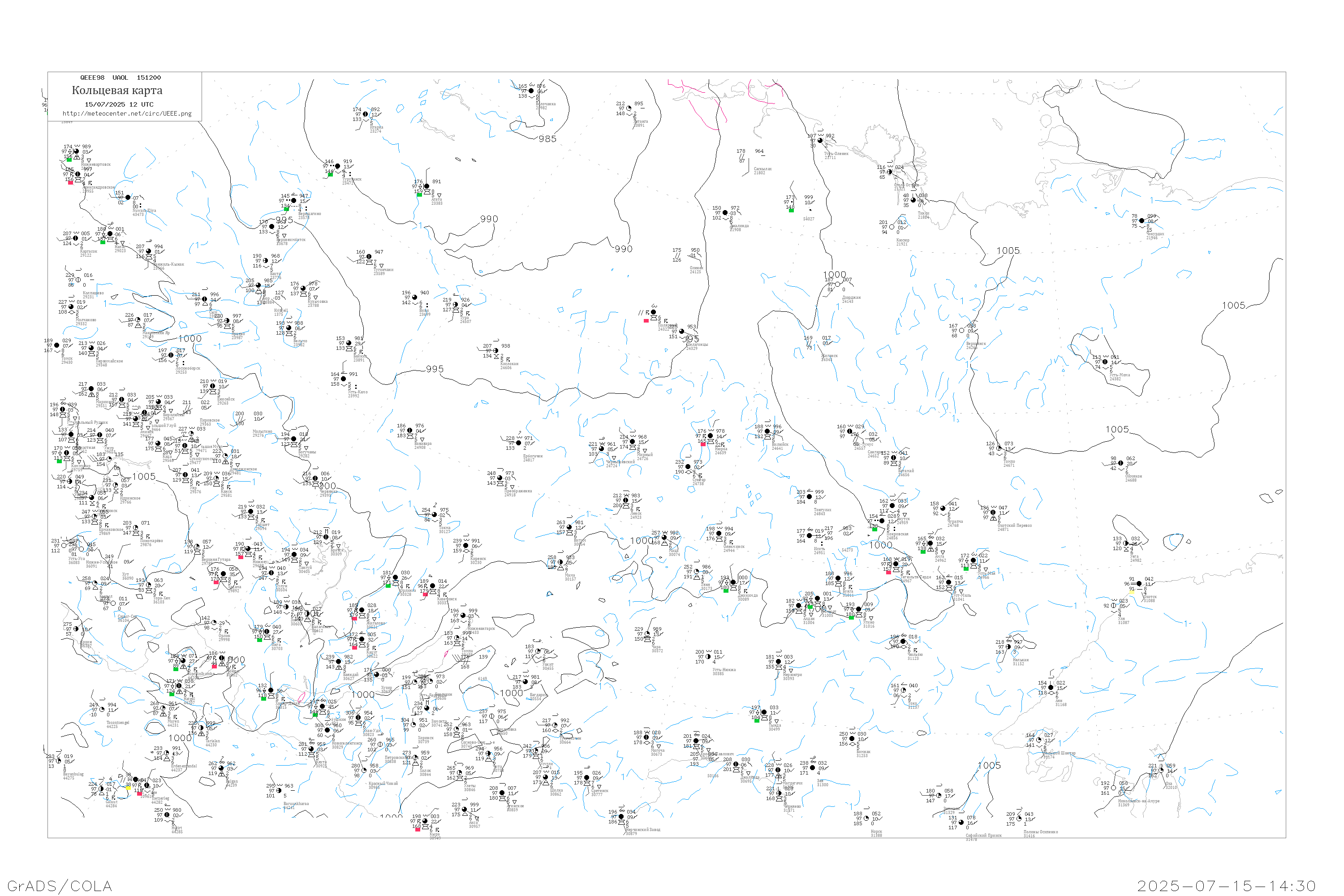Click the Чокурдах station black circle
Viewport: 1344px width, 896px height.
(x=1142, y=220)
